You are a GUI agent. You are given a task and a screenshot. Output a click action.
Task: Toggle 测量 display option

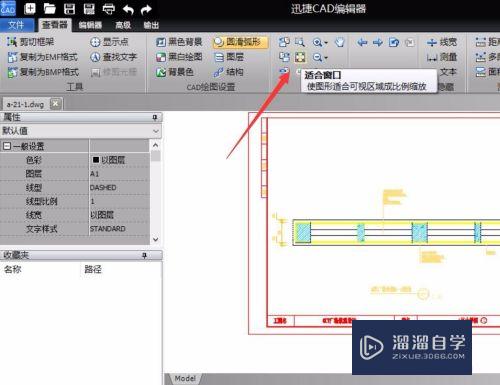pos(442,57)
